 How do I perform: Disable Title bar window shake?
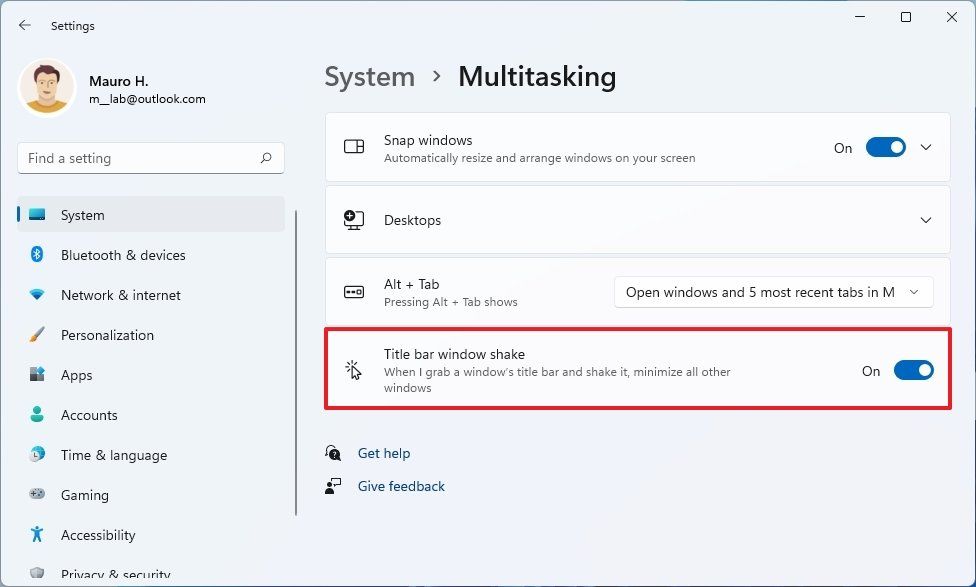913,370
